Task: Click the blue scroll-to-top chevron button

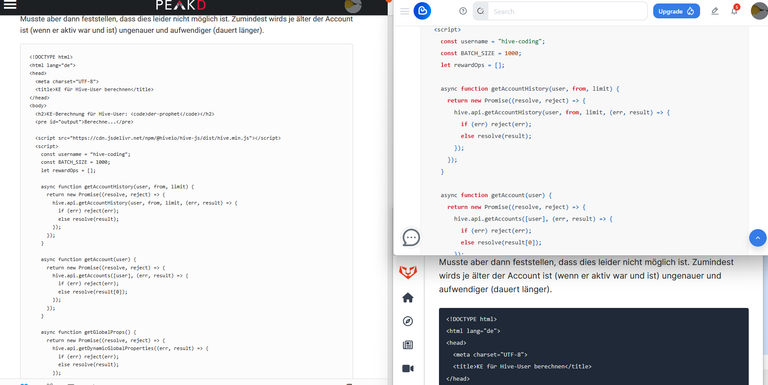Action: click(757, 238)
